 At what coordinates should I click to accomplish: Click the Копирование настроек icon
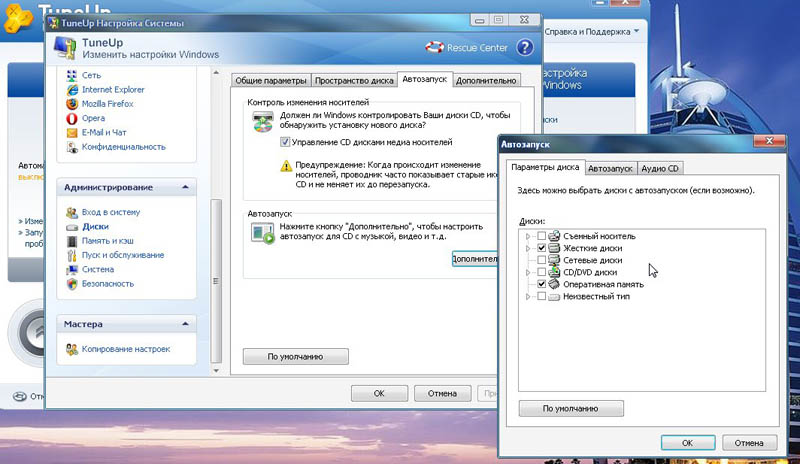point(72,349)
